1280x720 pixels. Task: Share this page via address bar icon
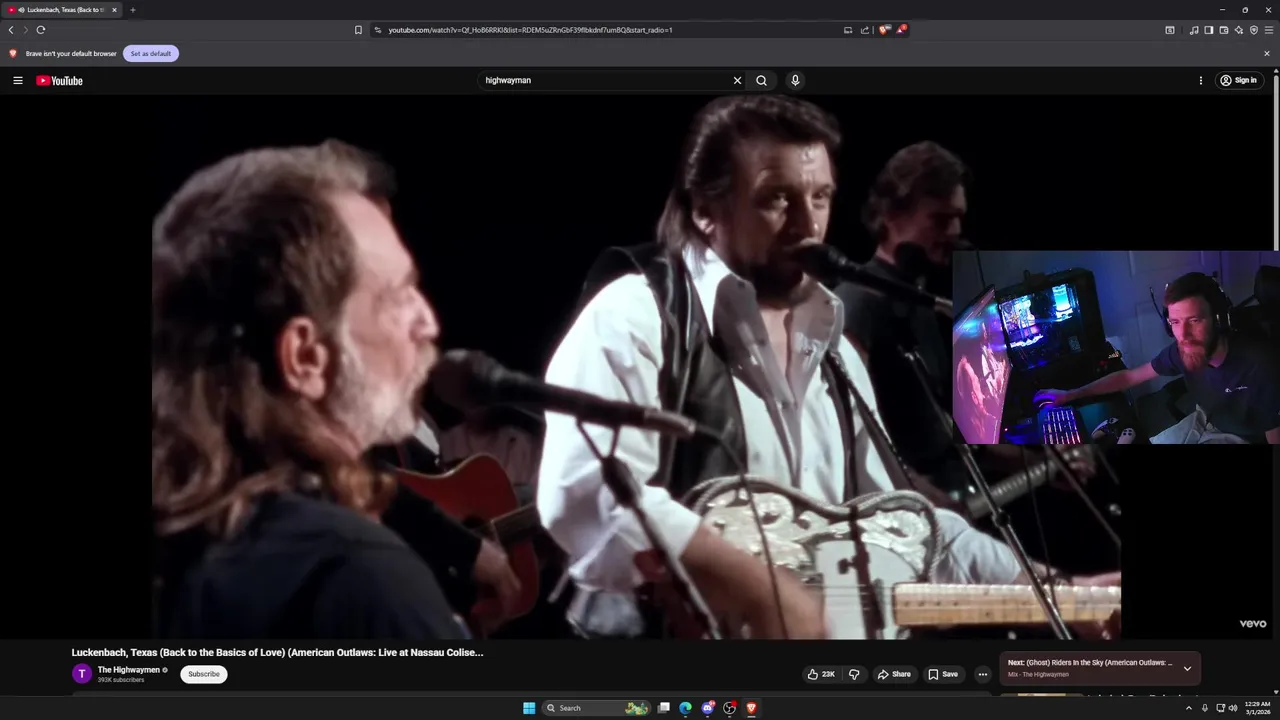pyautogui.click(x=865, y=30)
